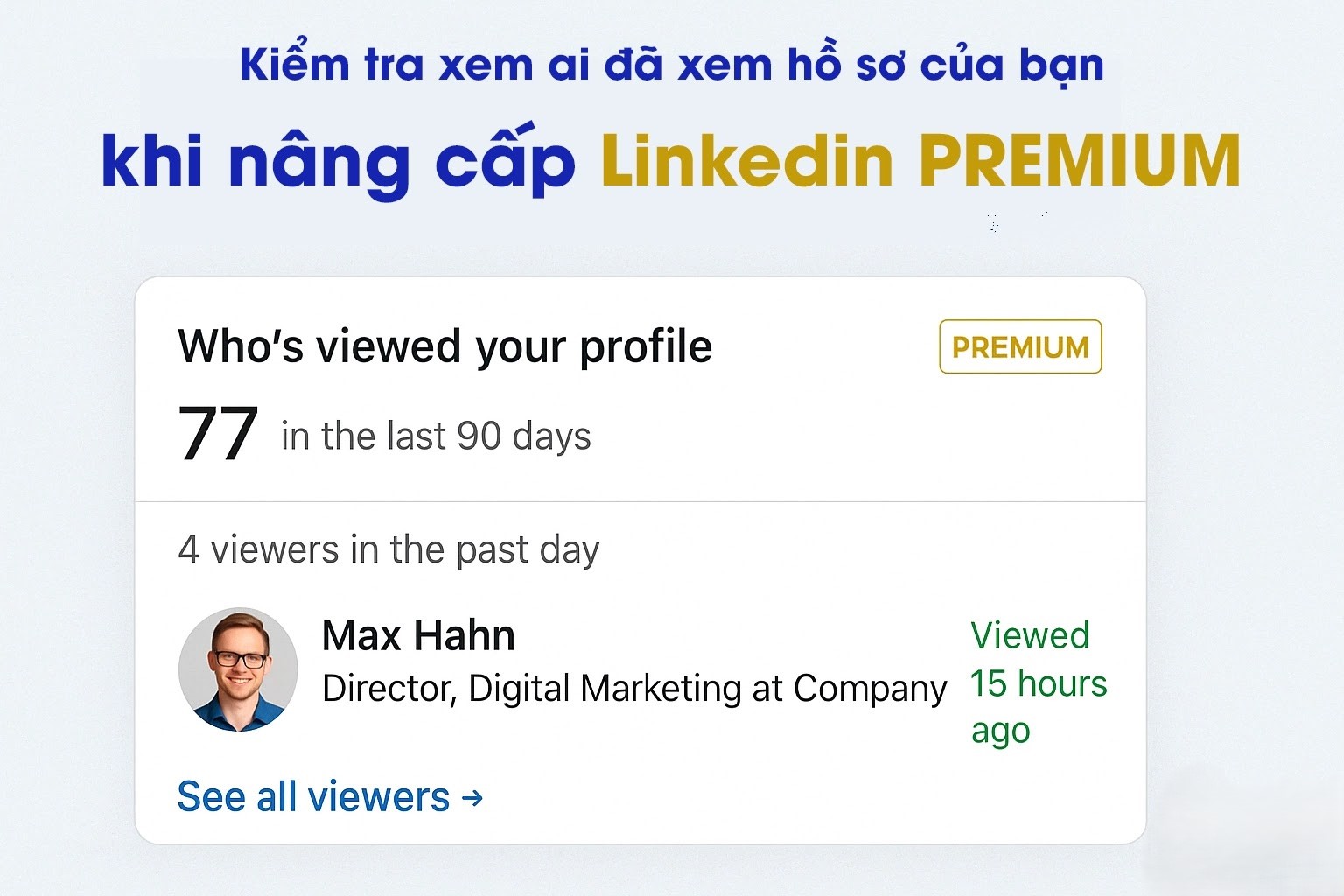Click the divider line below view count
This screenshot has height=896, width=1344.
pyautogui.click(x=640, y=502)
